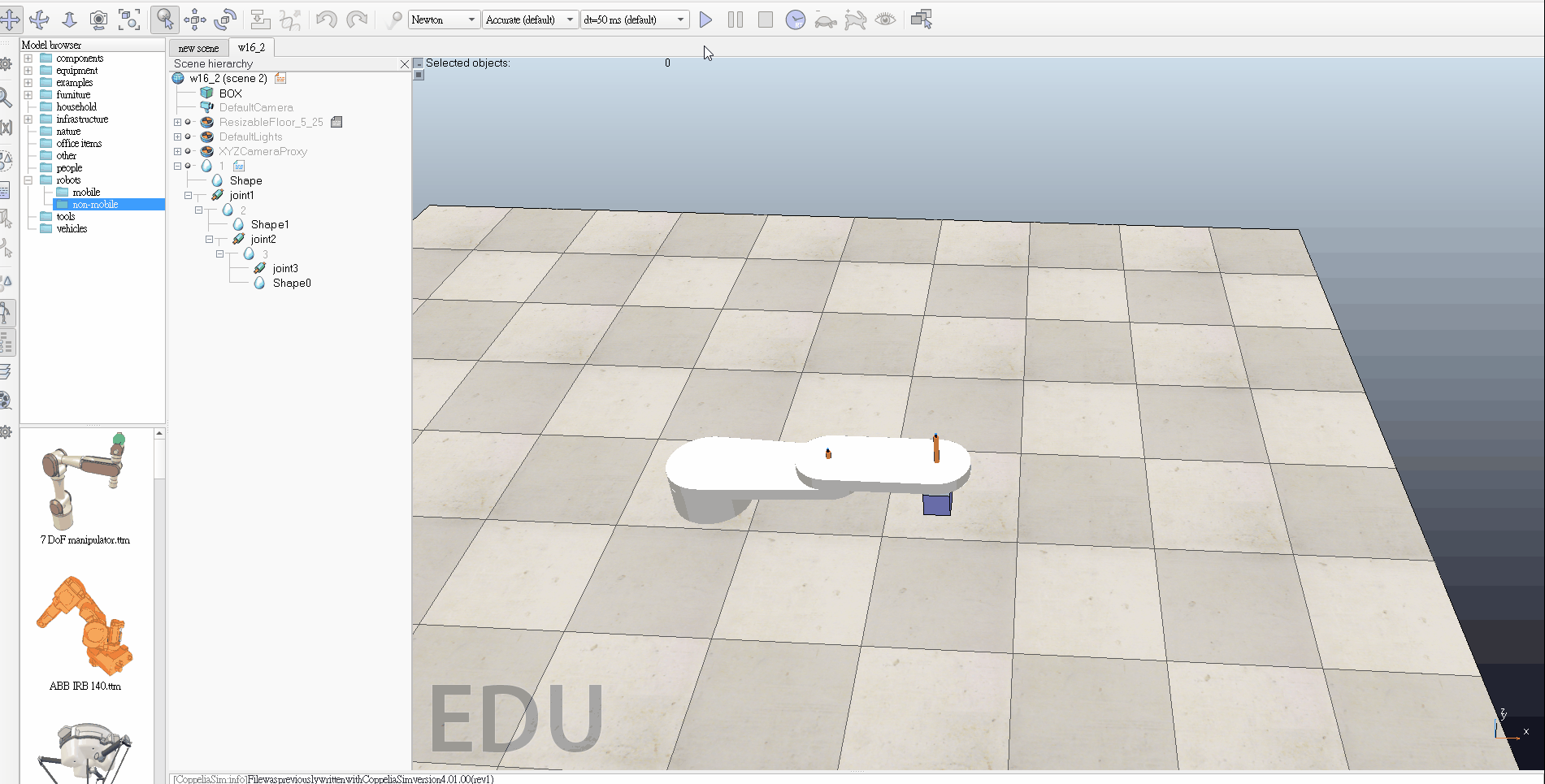Image resolution: width=1545 pixels, height=784 pixels.
Task: Toggle visualization eye icon in toolbar
Action: (886, 19)
